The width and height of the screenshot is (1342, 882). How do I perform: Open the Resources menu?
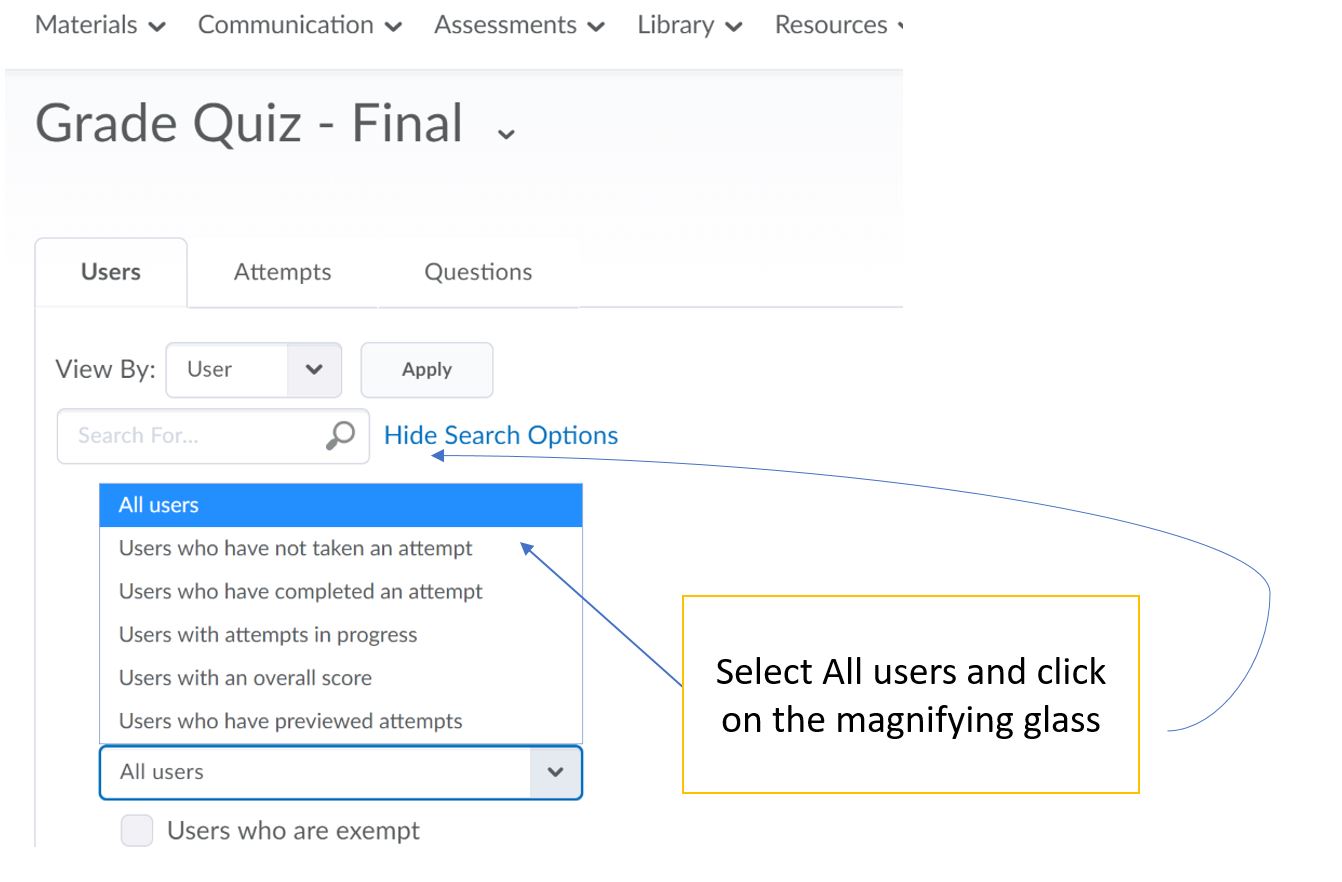click(x=838, y=26)
